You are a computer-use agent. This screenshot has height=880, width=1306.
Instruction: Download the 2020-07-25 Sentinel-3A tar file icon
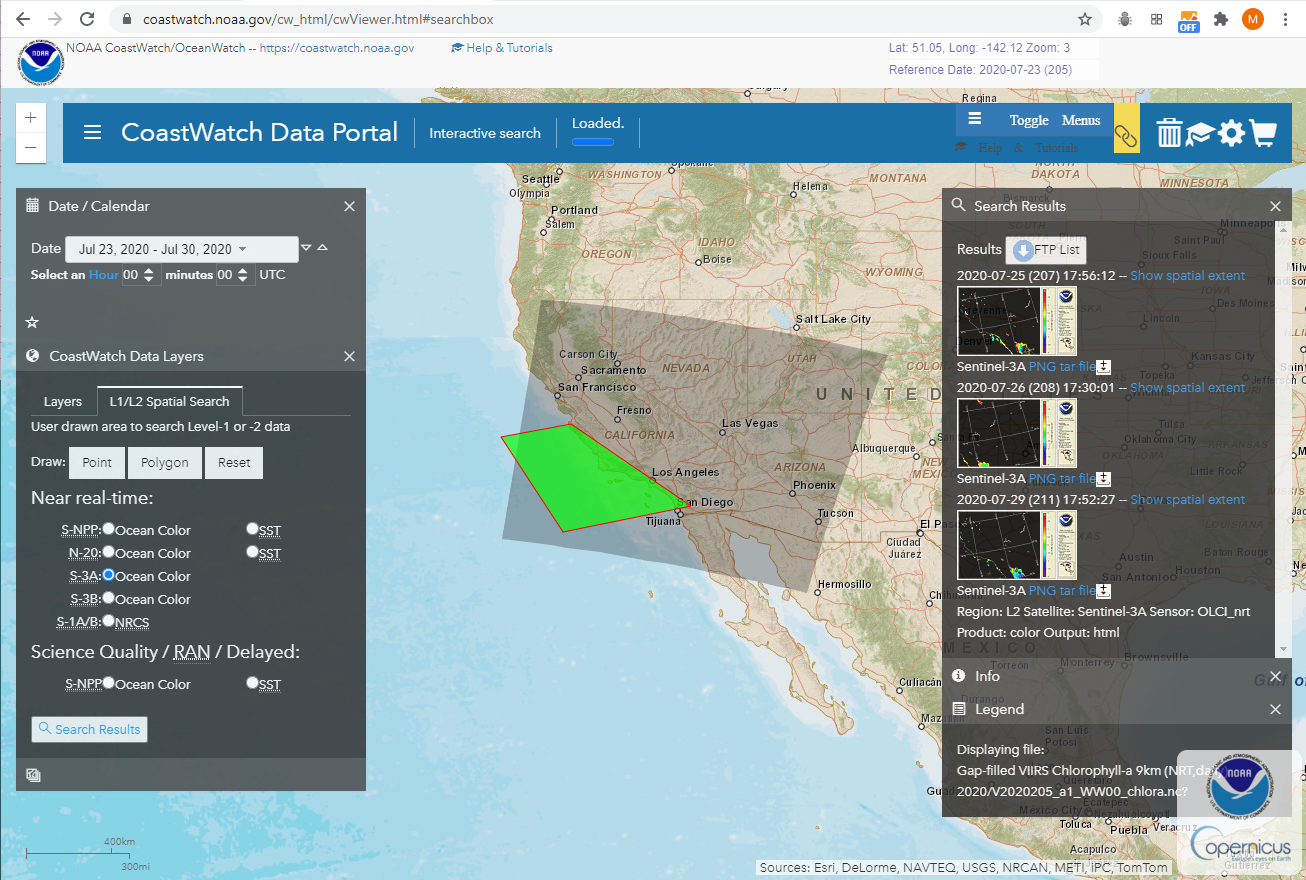point(1103,367)
